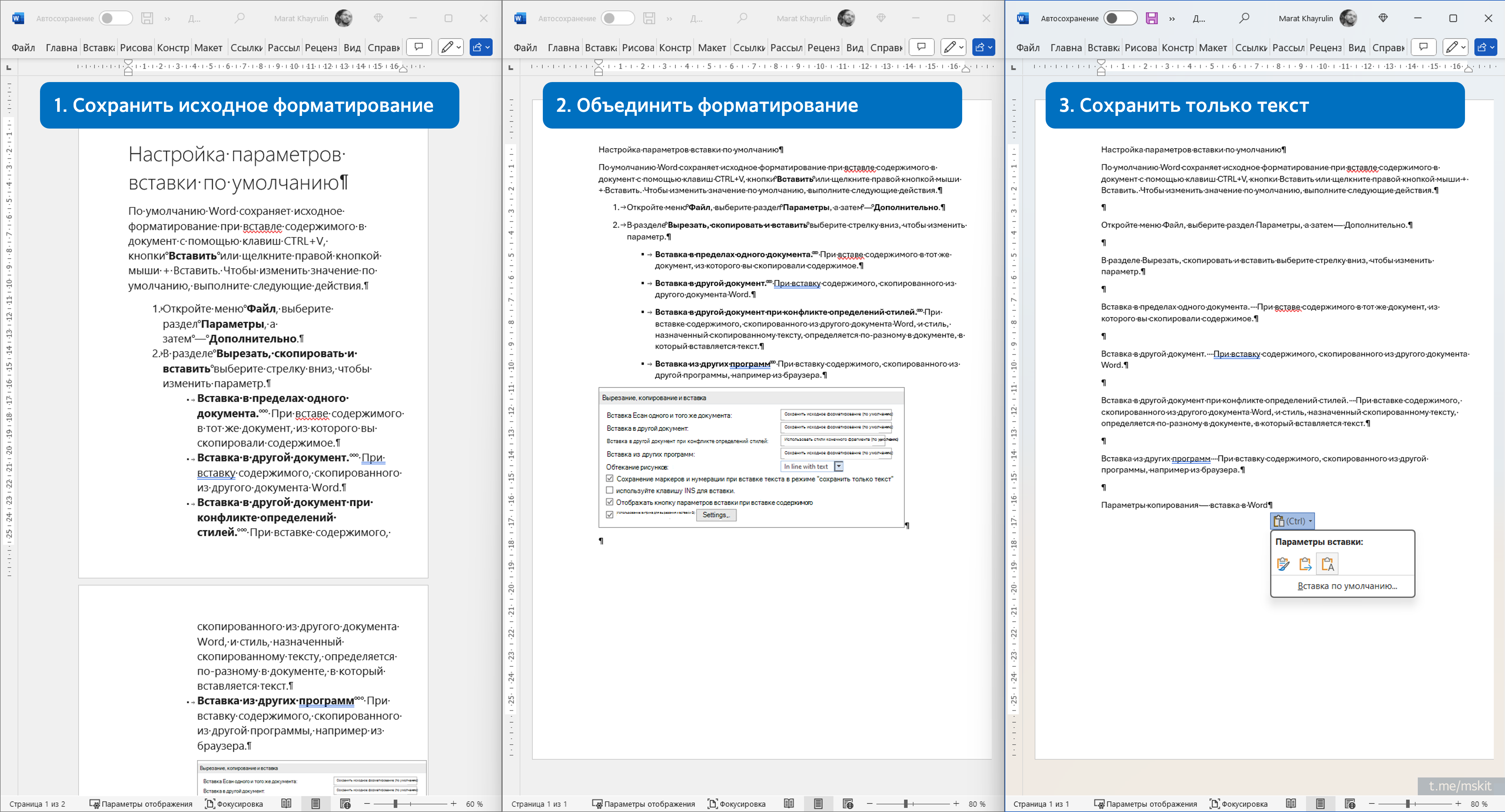1505x812 pixels.
Task: Open Ссылки tab in middle window
Action: (x=748, y=47)
